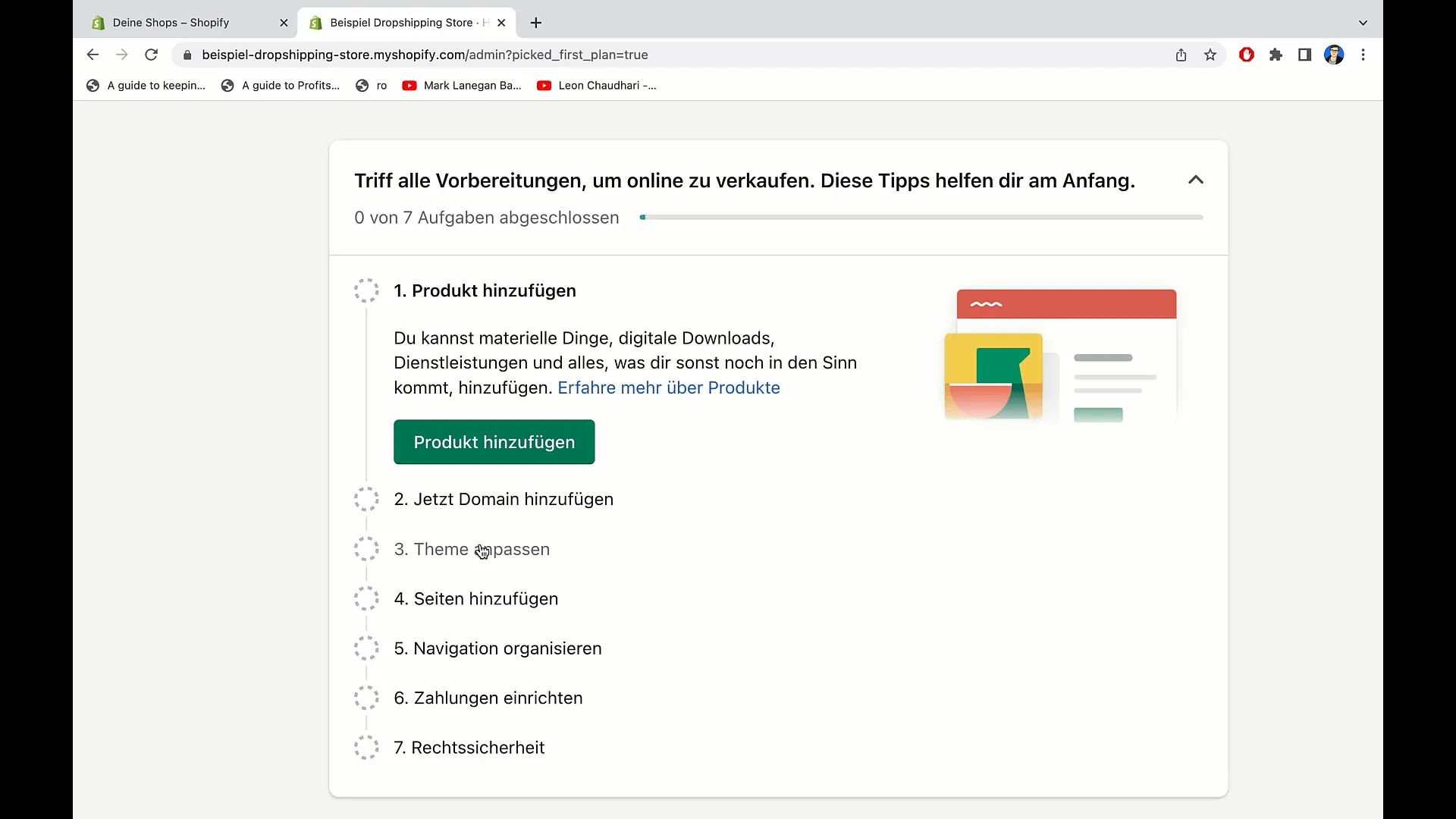Click the task progress bar
The image size is (1456, 819).
pyautogui.click(x=921, y=218)
